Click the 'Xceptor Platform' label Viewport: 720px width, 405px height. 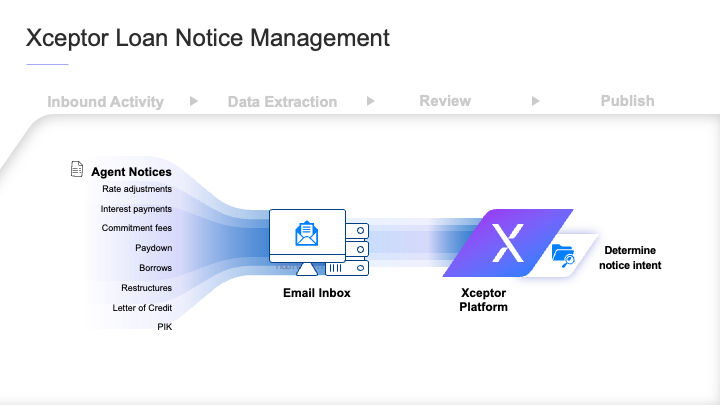tap(484, 300)
